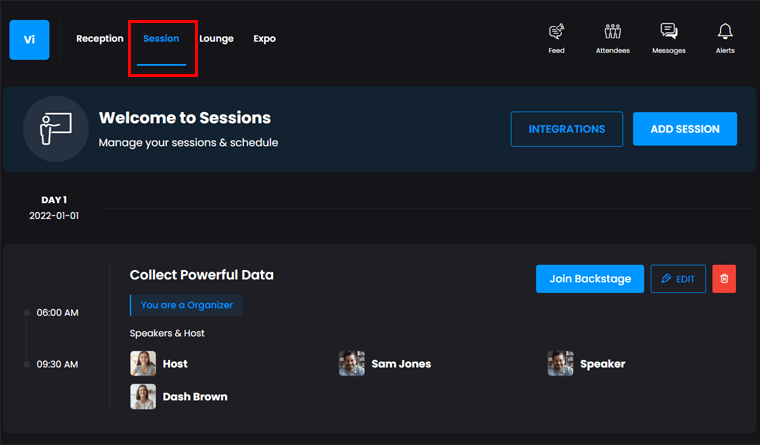Click Dash Brown's avatar photo
The image size is (760, 445).
(x=143, y=396)
